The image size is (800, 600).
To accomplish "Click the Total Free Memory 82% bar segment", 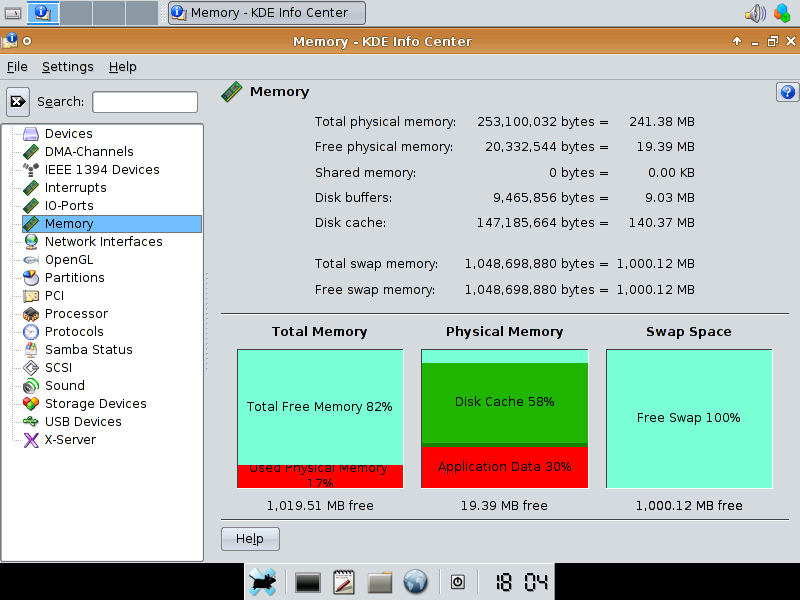I will tap(320, 407).
